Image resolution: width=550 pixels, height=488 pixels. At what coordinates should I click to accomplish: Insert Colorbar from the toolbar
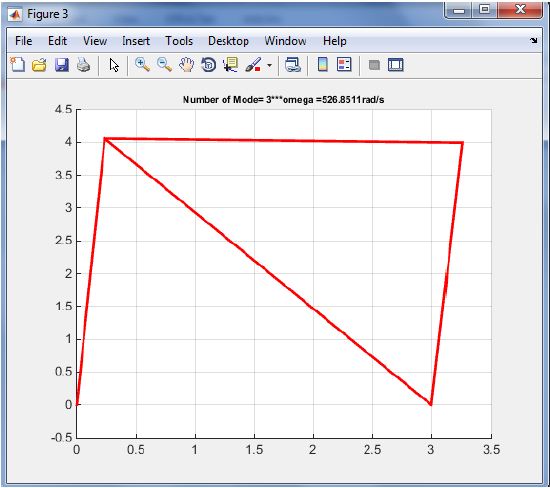click(x=323, y=65)
